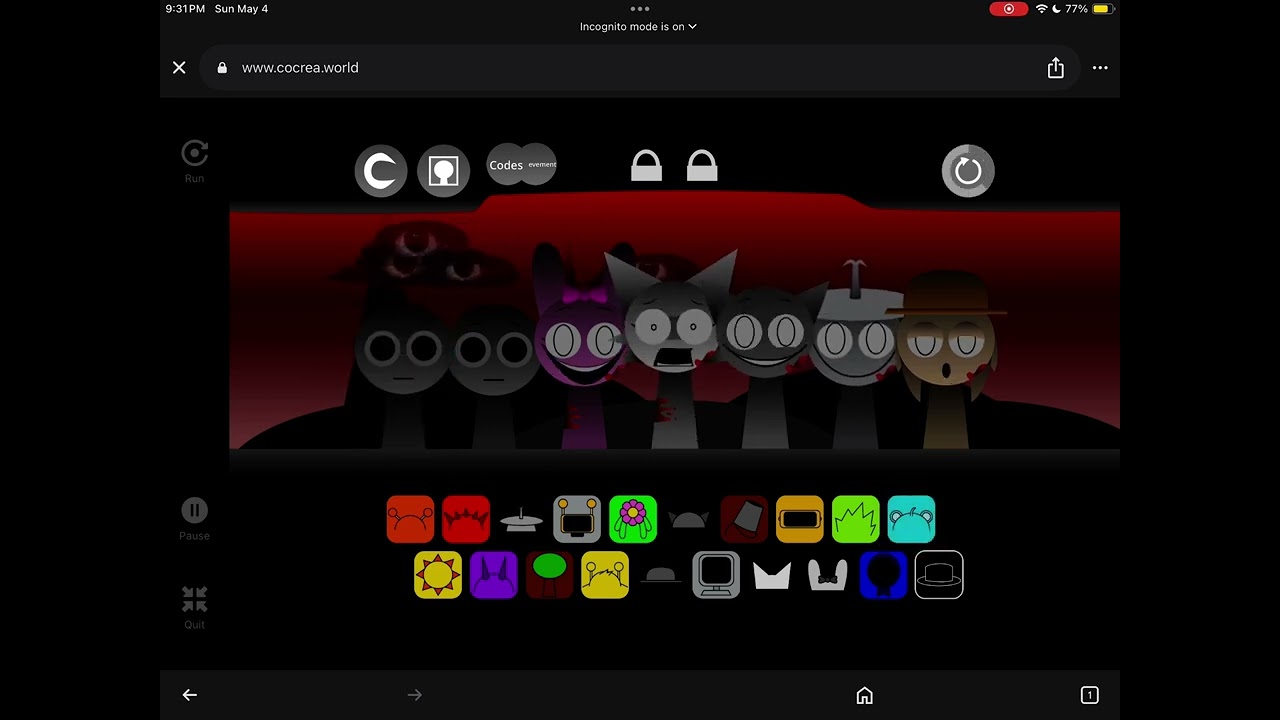
Task: Select the gray robot icon with yellow knobs
Action: tap(577, 519)
